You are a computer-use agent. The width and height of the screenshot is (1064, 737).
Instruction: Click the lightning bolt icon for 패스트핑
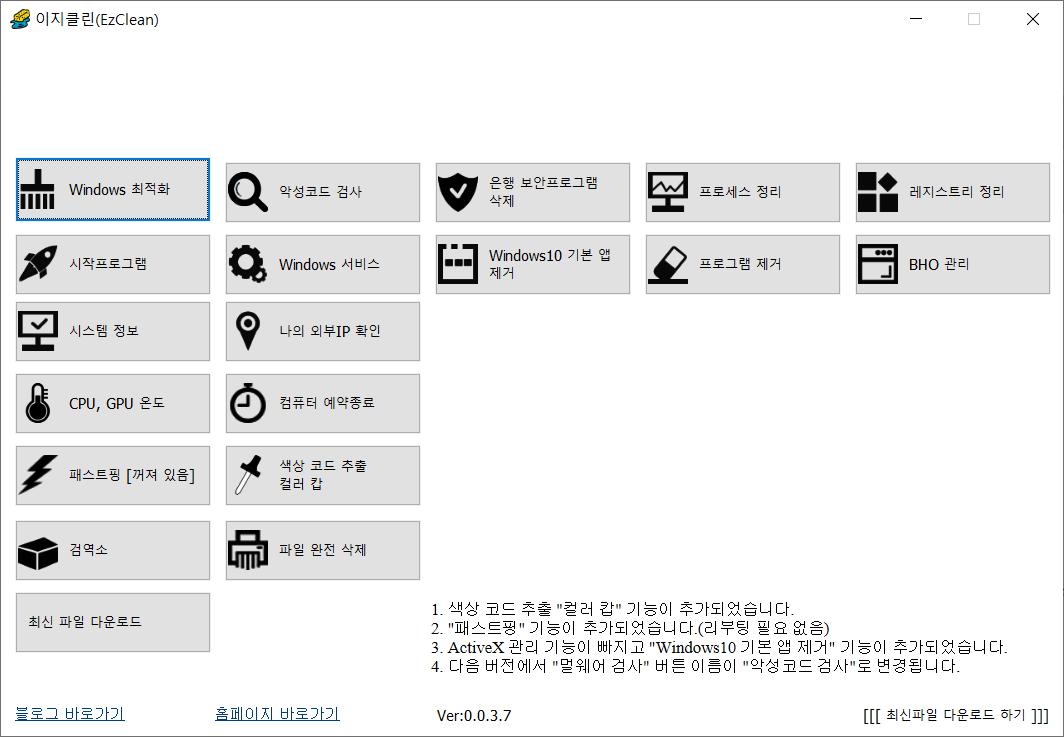coord(38,474)
